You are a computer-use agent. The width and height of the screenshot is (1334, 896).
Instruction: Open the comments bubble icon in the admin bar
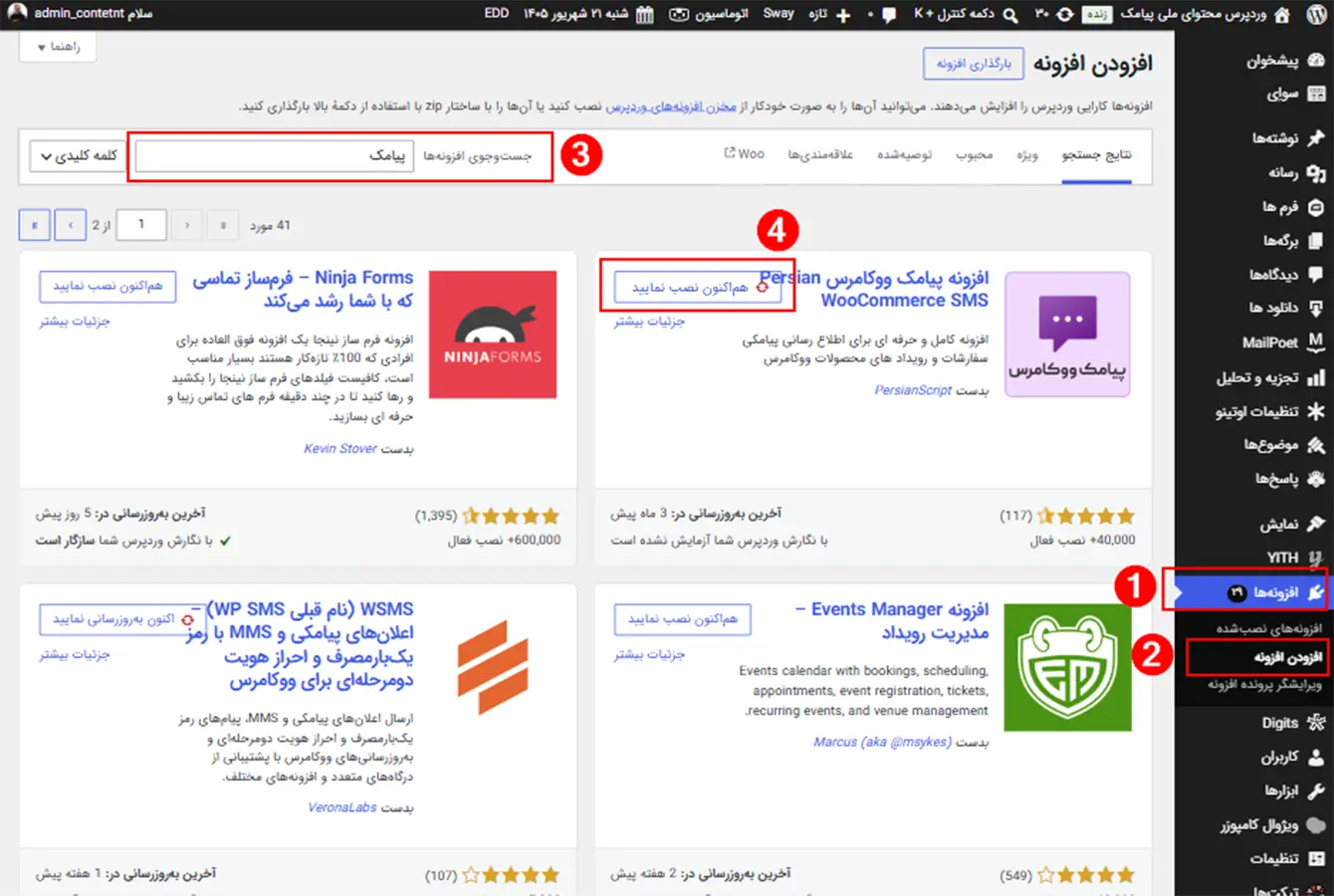[x=889, y=15]
